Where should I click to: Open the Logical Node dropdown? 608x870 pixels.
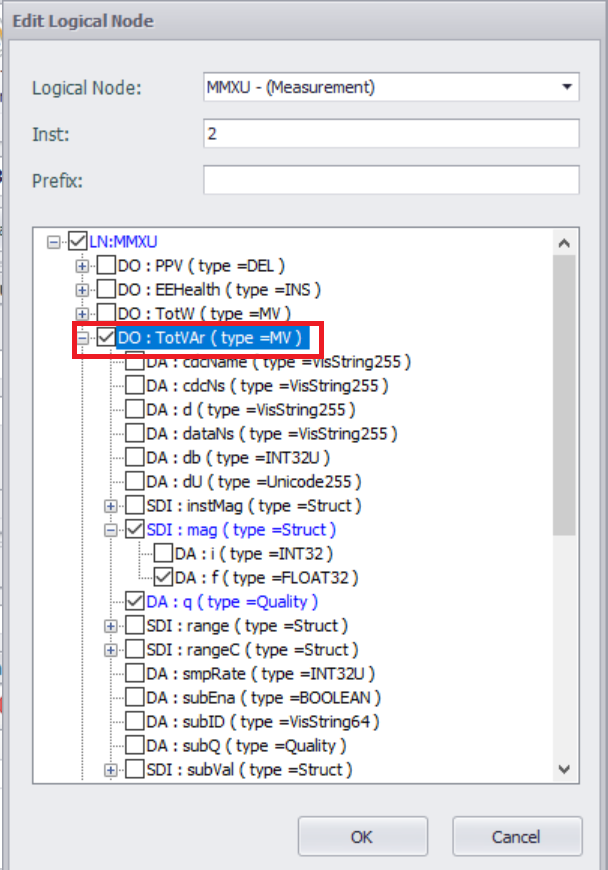coord(567,87)
